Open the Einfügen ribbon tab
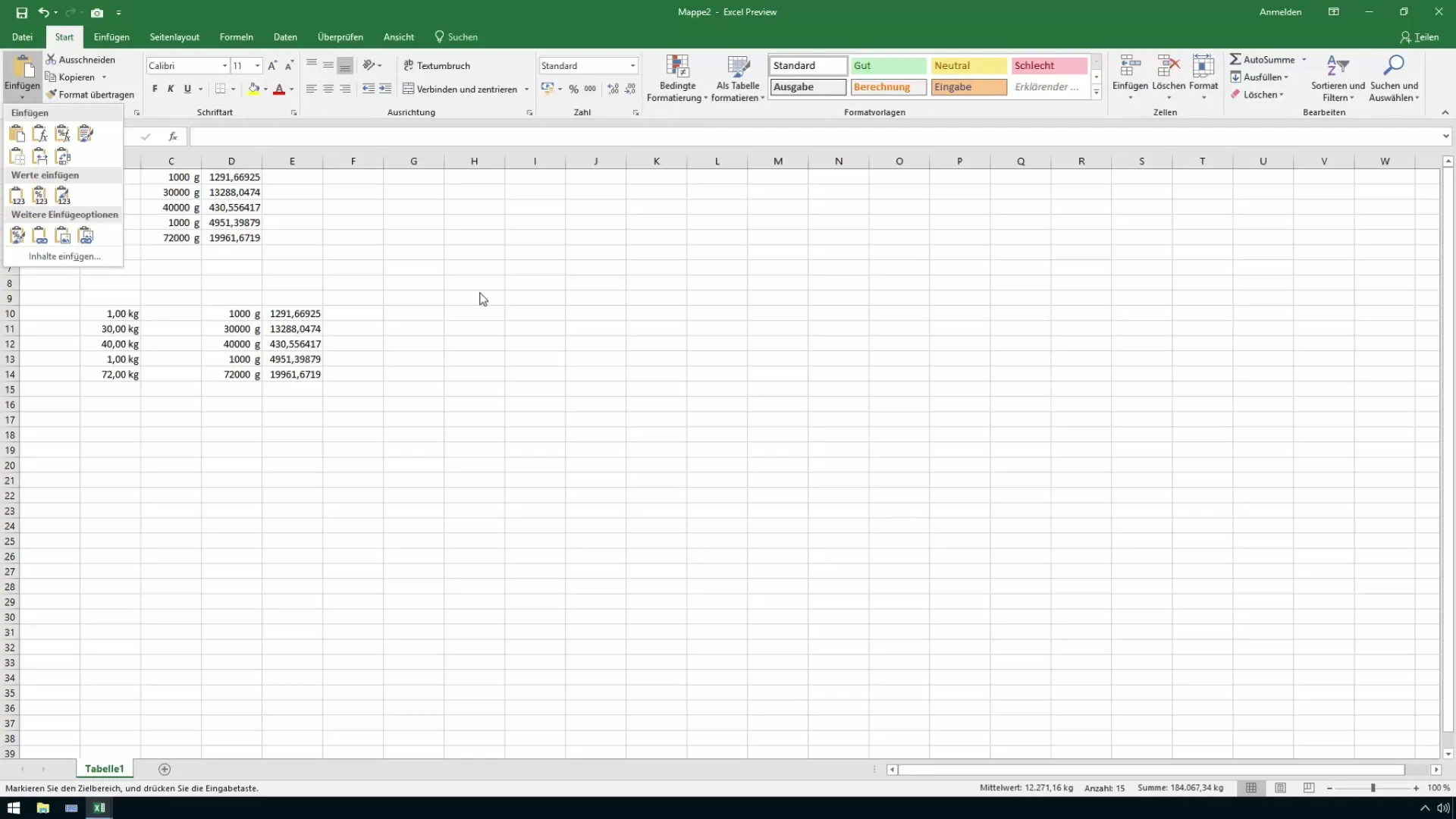Screen dimensions: 1456x819 (111, 37)
